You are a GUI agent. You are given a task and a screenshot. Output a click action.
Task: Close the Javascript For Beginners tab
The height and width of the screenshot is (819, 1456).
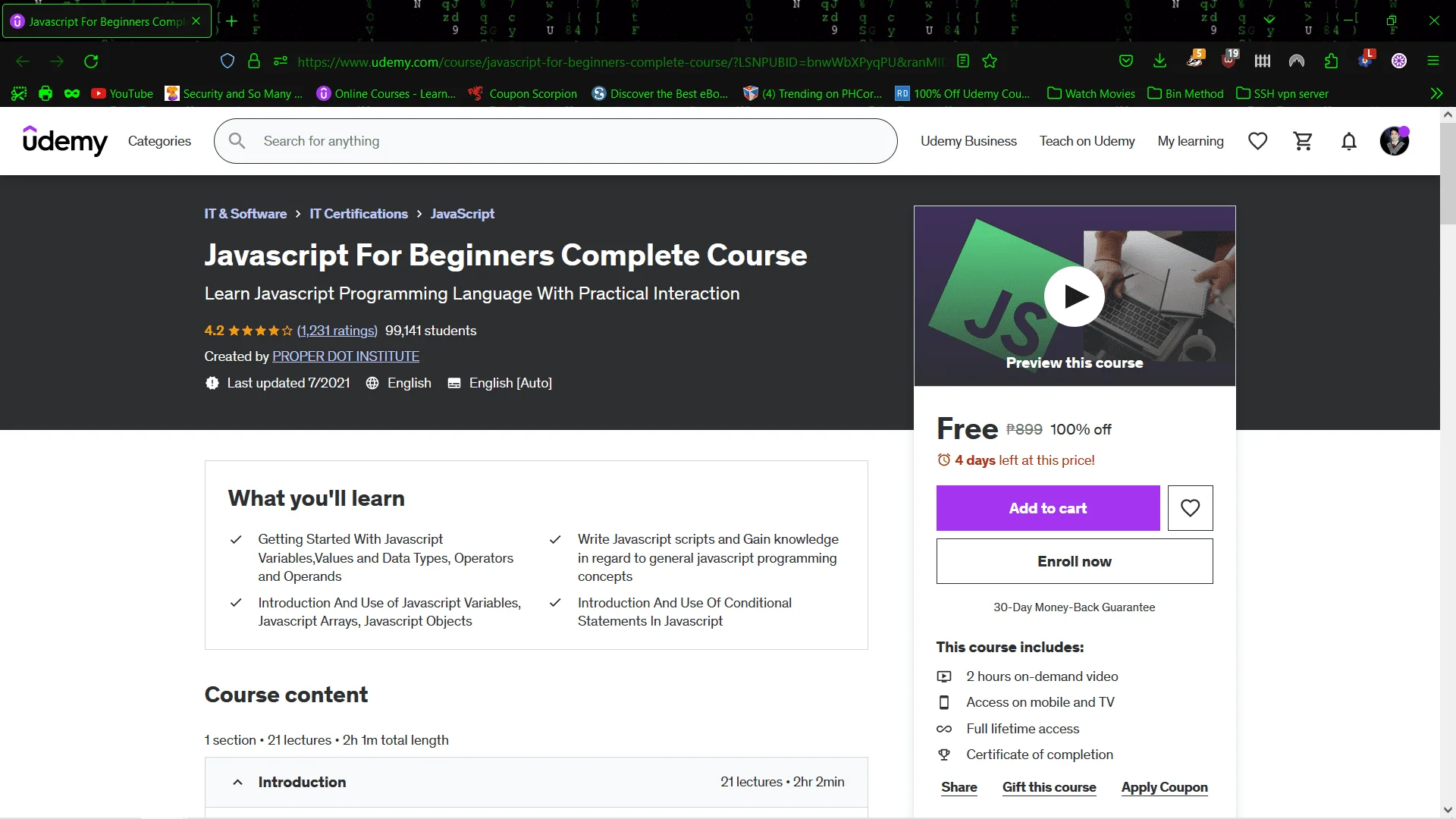pyautogui.click(x=196, y=21)
